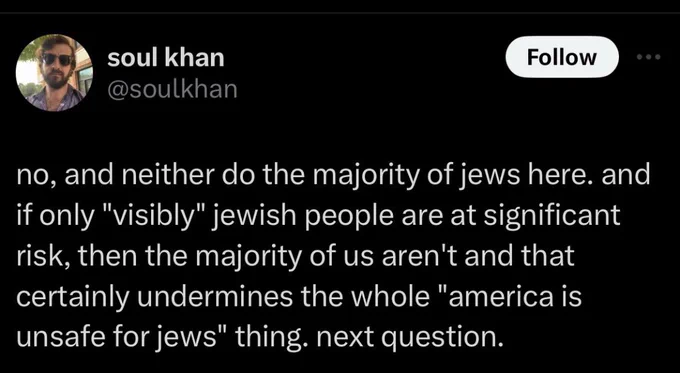The image size is (680, 373).
Task: Click the tweet line starting "no, and neither"
Action: [334, 175]
